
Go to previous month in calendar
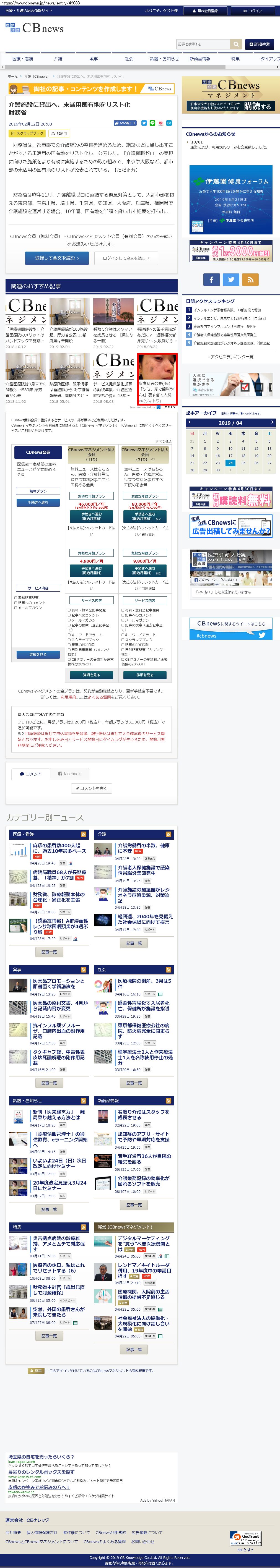coord(189,422)
